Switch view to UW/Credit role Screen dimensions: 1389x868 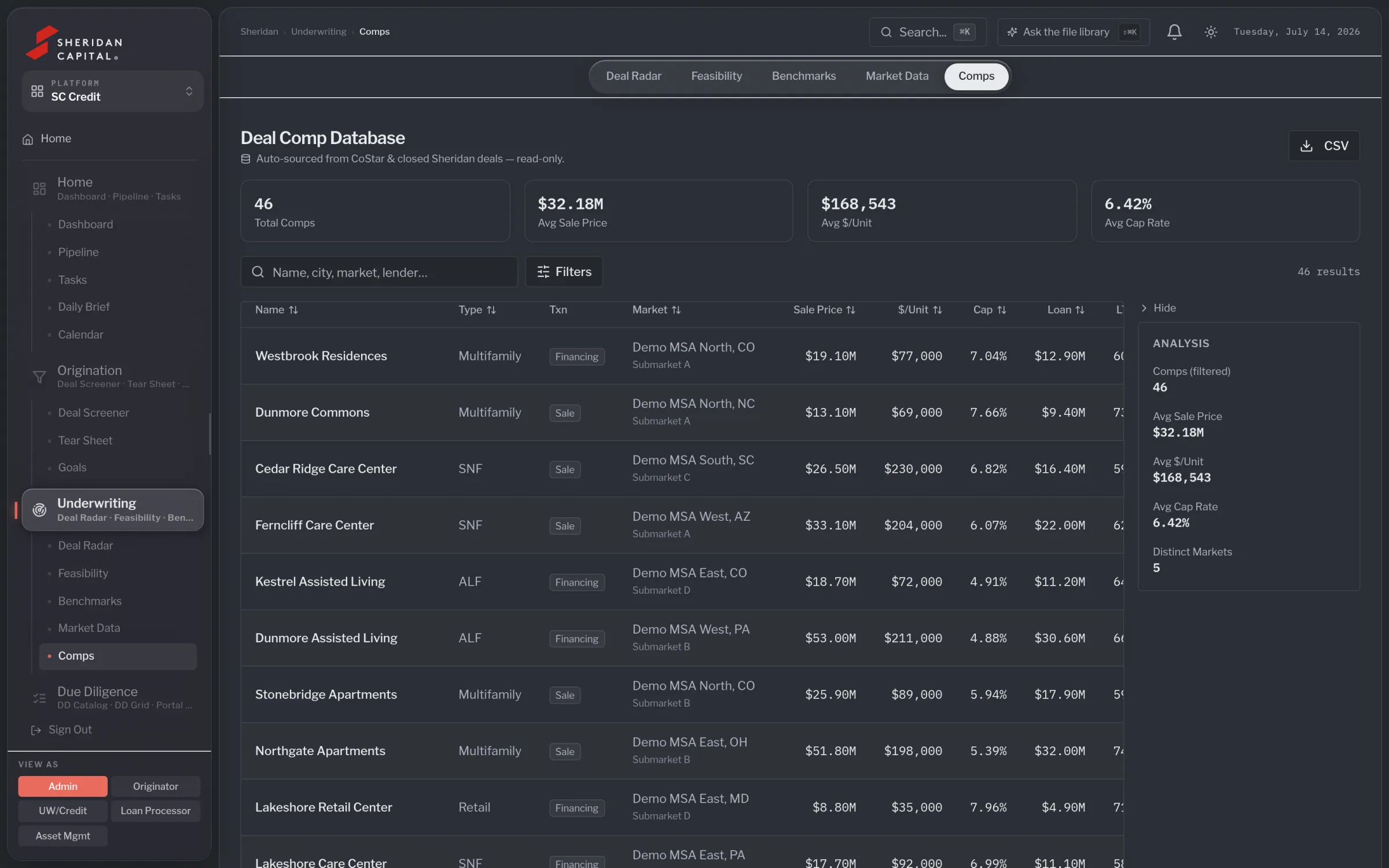click(x=63, y=811)
